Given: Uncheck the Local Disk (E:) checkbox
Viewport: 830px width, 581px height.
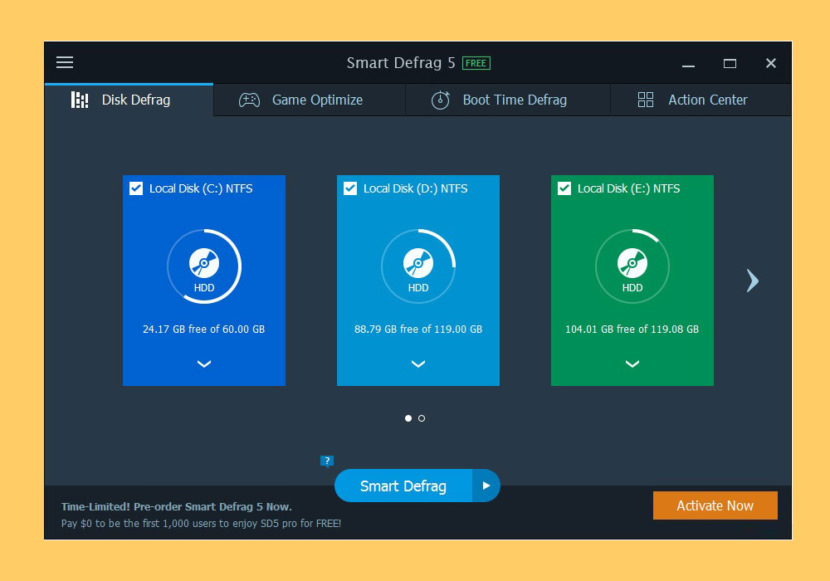Looking at the screenshot, I should point(564,188).
